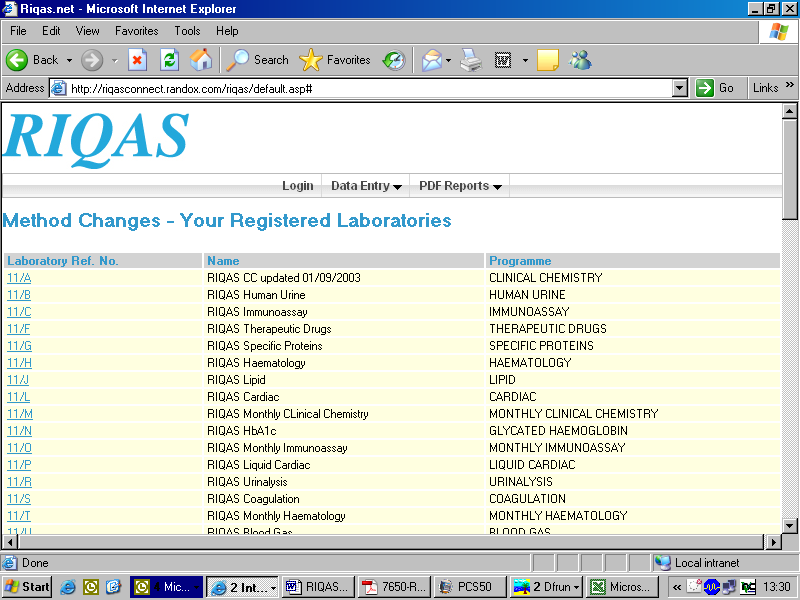Print the page using printer icon
Screen dimensions: 800x600
coord(471,60)
